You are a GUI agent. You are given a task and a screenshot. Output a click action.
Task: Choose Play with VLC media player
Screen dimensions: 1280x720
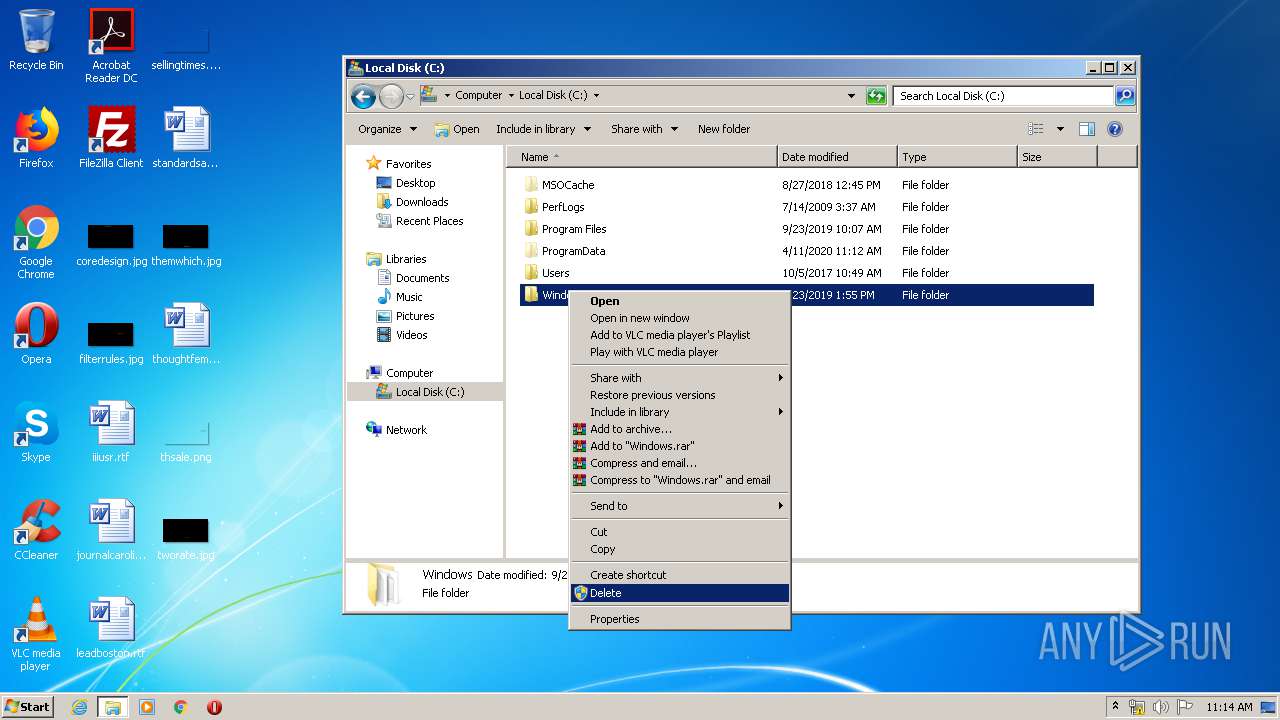click(680, 352)
